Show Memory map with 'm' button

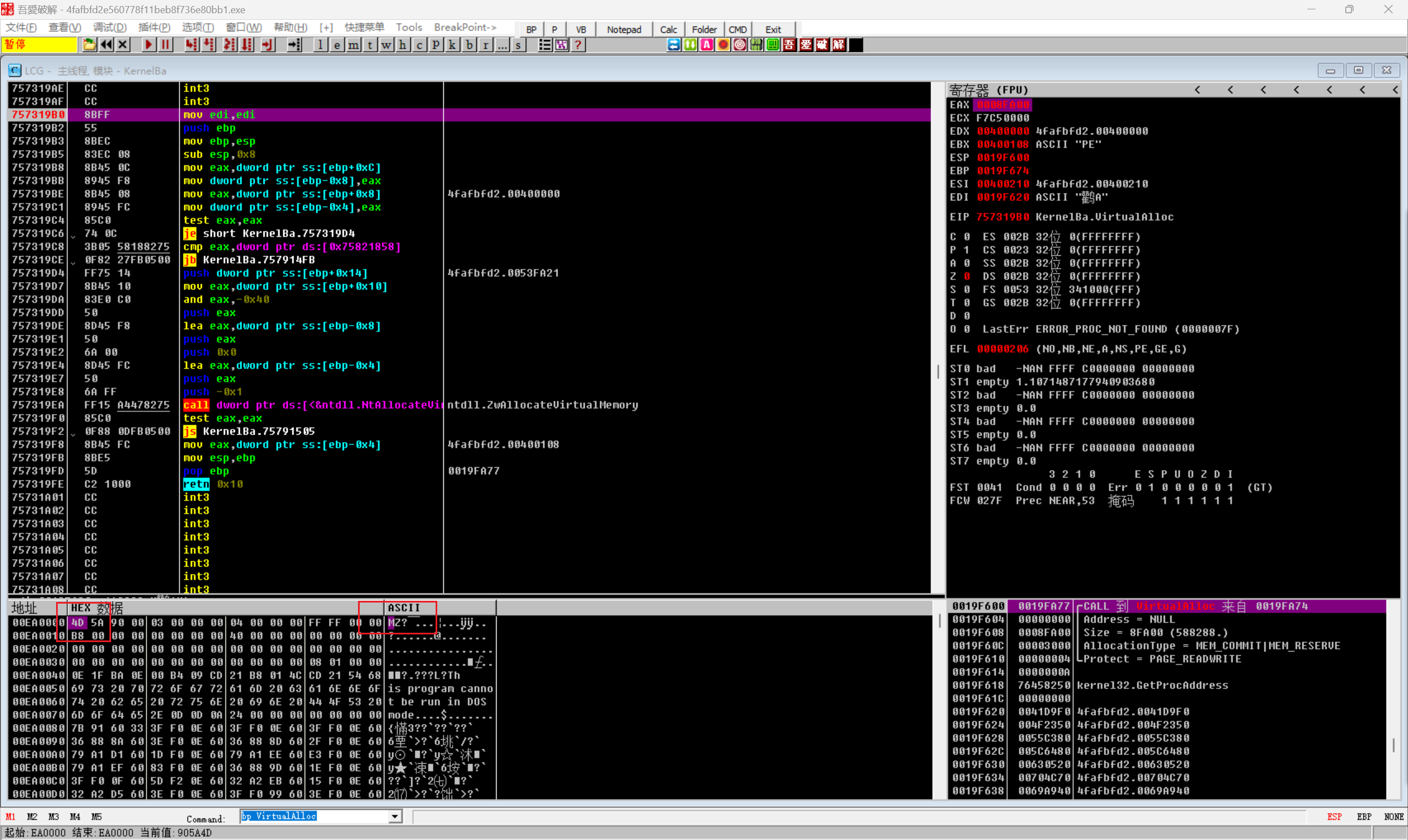point(353,45)
